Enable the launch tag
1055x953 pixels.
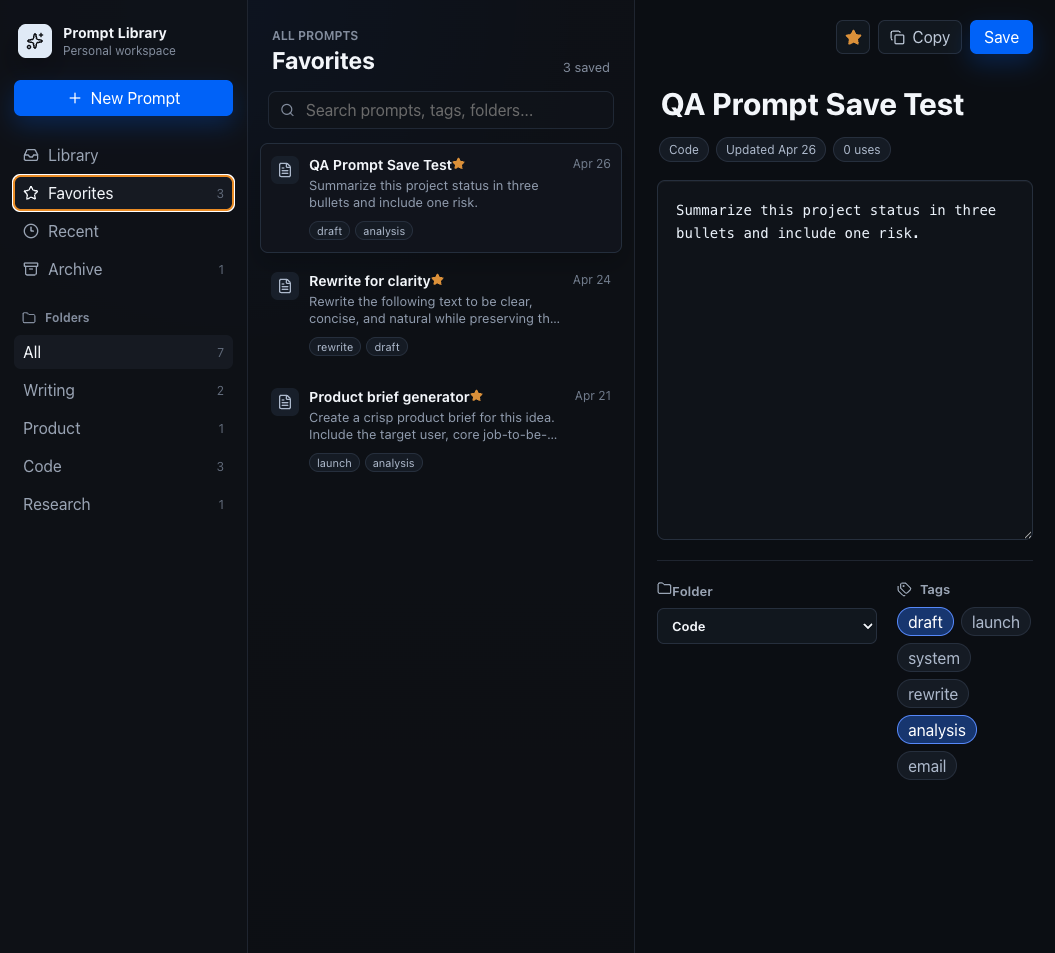point(995,622)
